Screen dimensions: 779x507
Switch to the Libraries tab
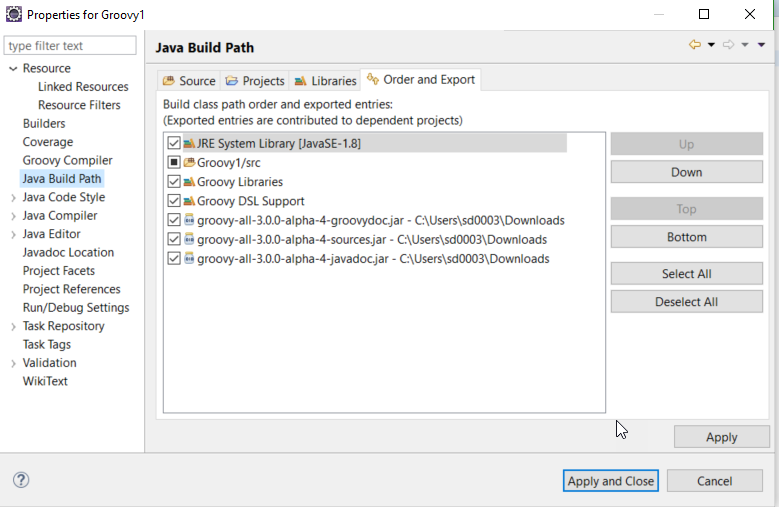326,81
